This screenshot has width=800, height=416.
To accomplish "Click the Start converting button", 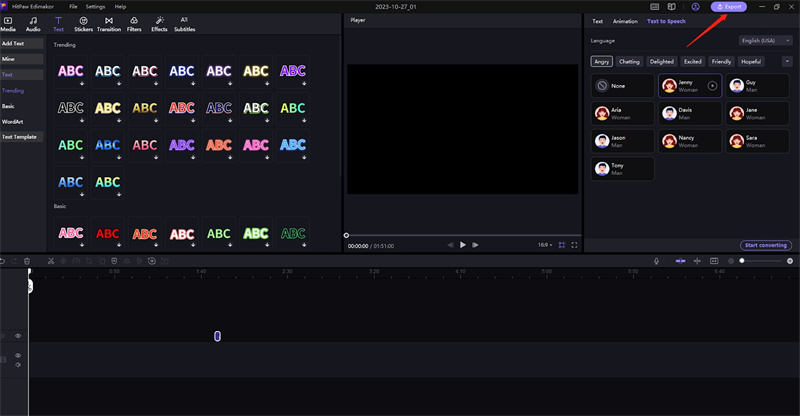I will click(767, 245).
